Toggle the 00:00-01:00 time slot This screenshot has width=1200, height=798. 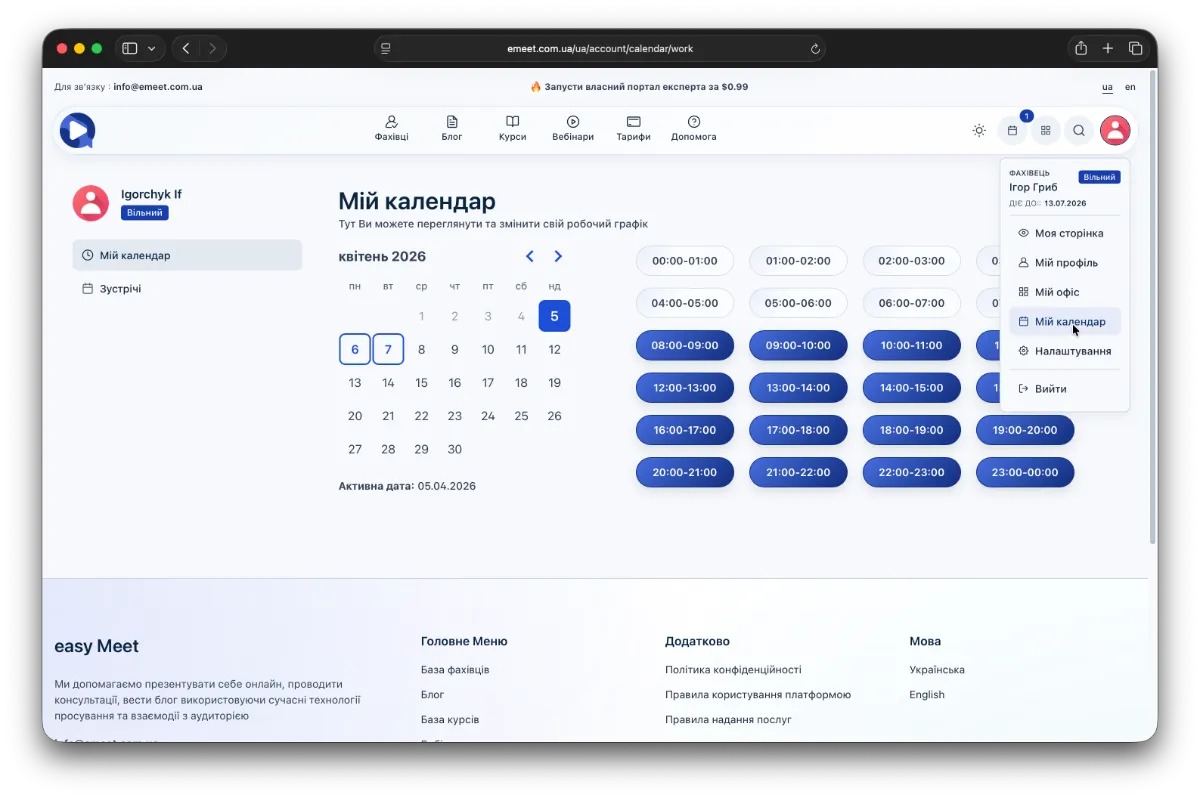[685, 261]
